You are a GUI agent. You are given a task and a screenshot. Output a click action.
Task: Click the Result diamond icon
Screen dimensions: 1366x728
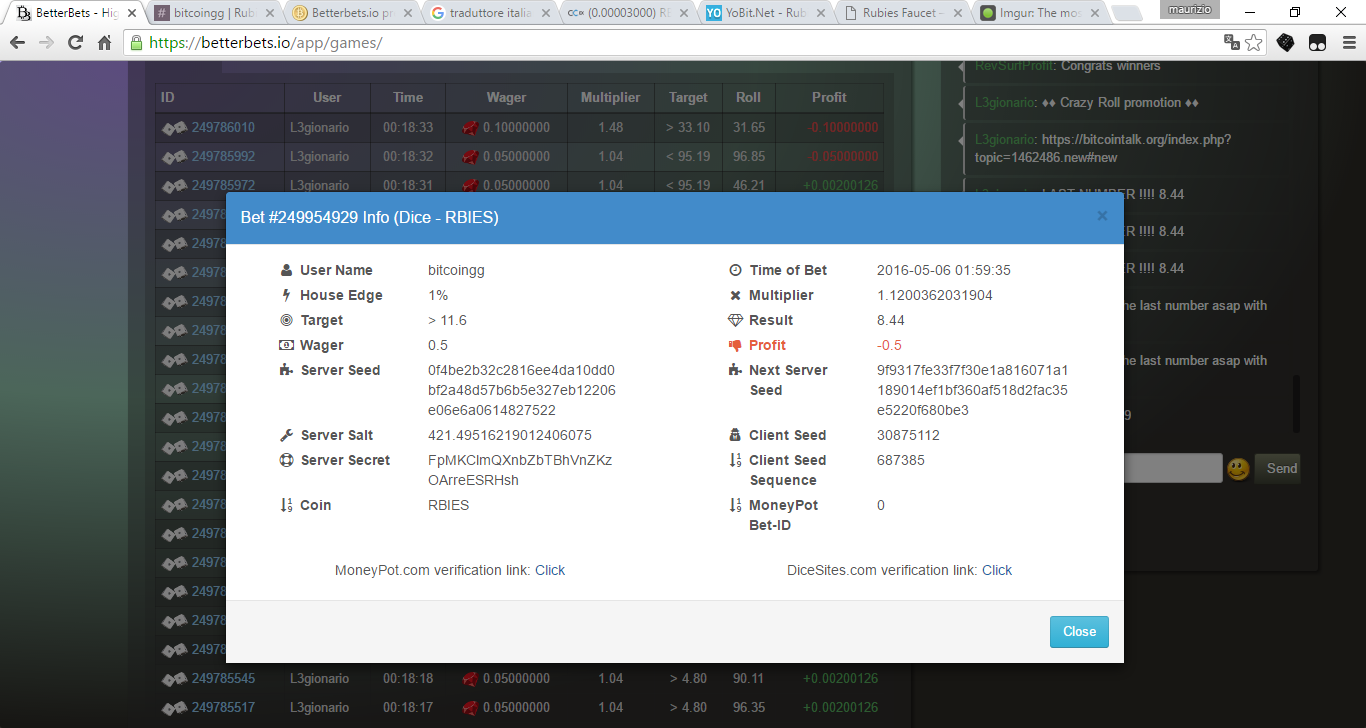pos(736,320)
